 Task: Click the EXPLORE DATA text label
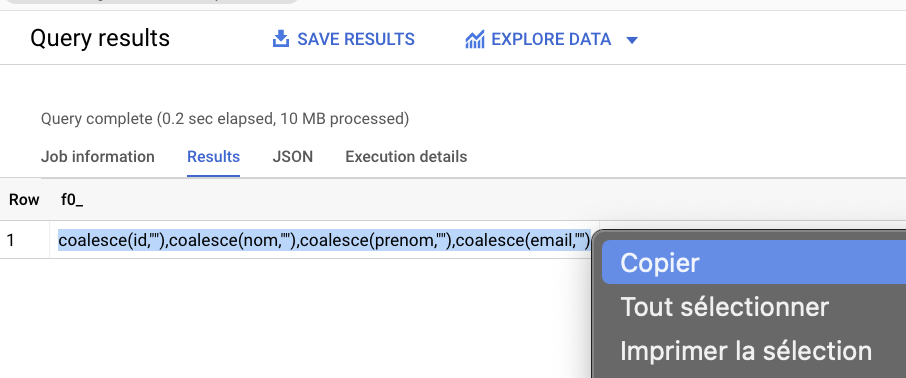(x=551, y=39)
